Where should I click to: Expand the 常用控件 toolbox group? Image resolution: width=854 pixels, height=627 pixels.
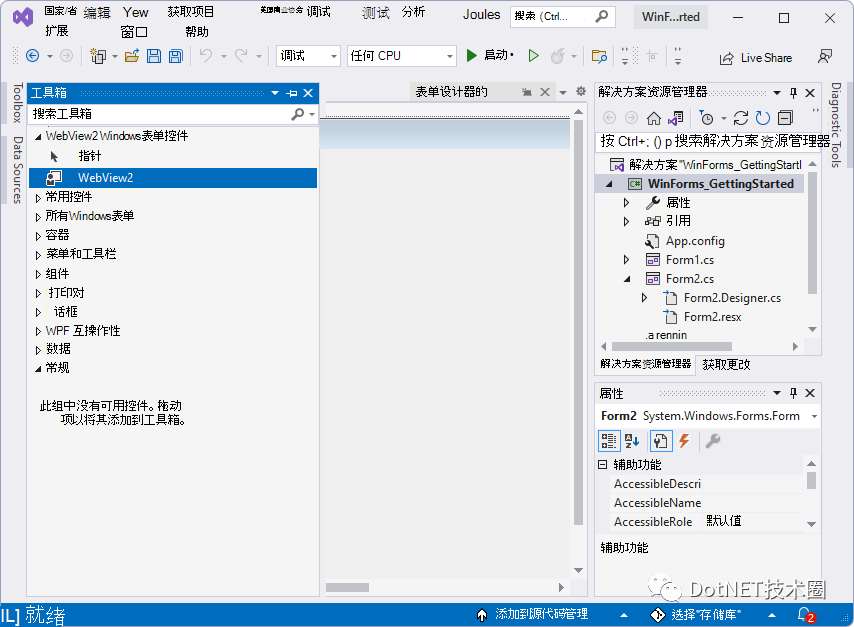[x=38, y=197]
